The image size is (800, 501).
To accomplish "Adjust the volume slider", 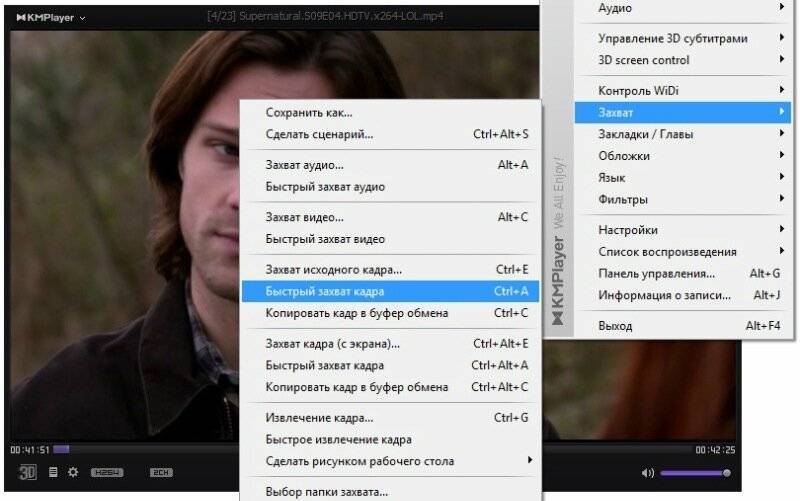I will tap(695, 473).
